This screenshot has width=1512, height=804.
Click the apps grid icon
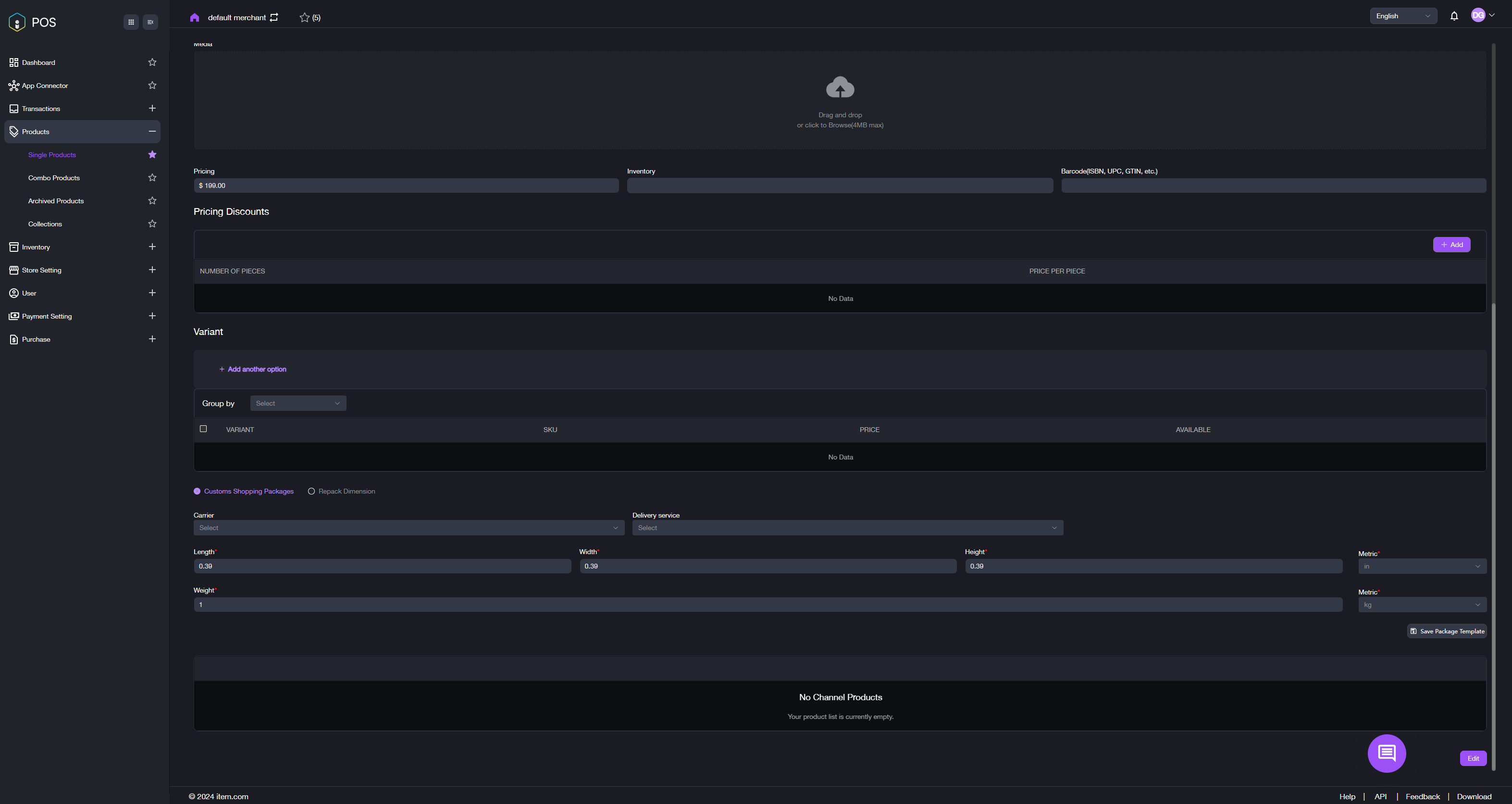point(131,22)
